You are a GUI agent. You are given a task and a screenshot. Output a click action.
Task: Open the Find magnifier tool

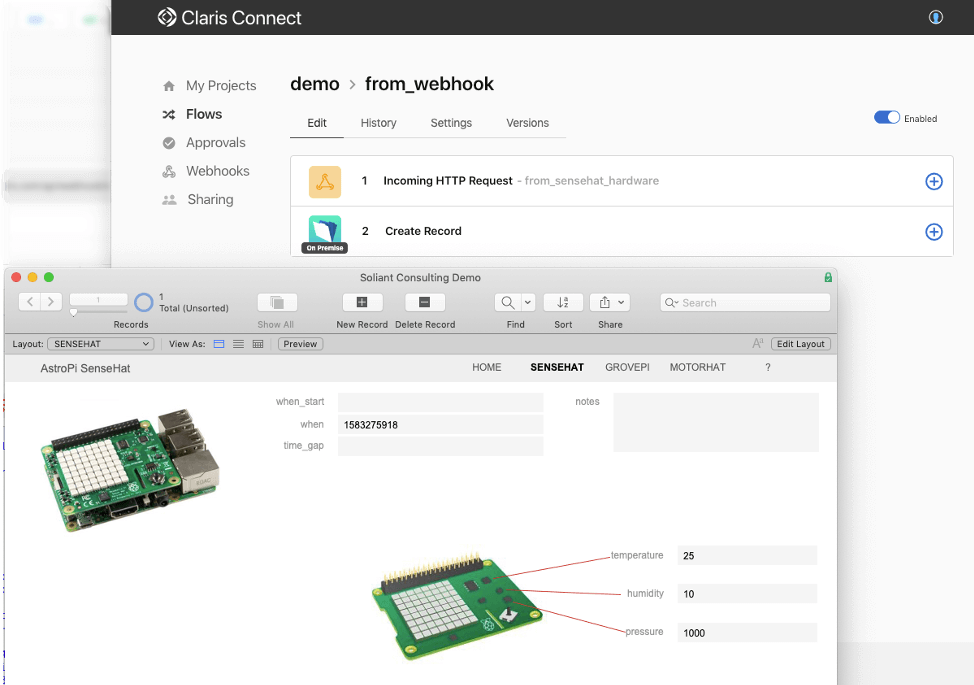[507, 302]
